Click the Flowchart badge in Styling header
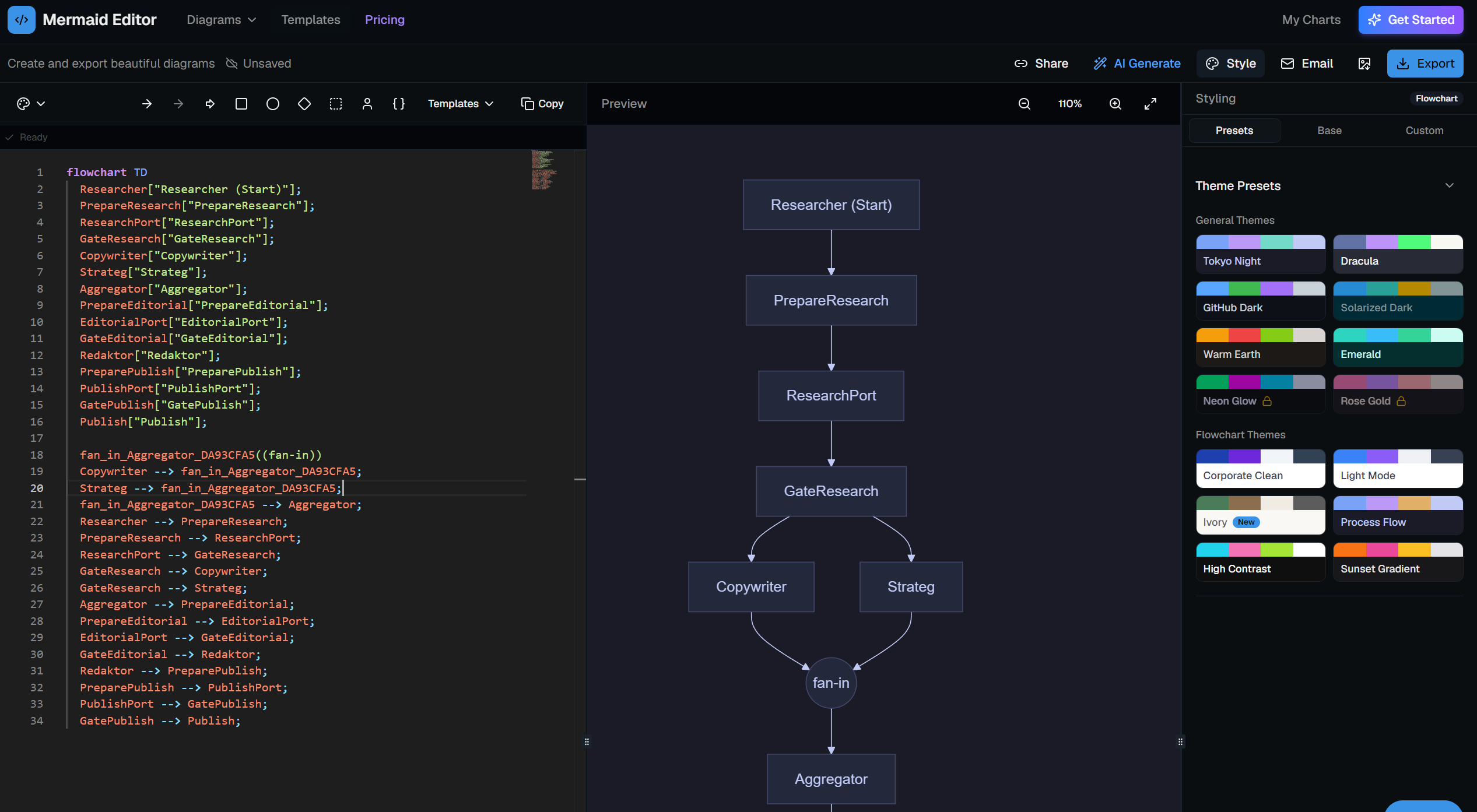 [x=1436, y=99]
